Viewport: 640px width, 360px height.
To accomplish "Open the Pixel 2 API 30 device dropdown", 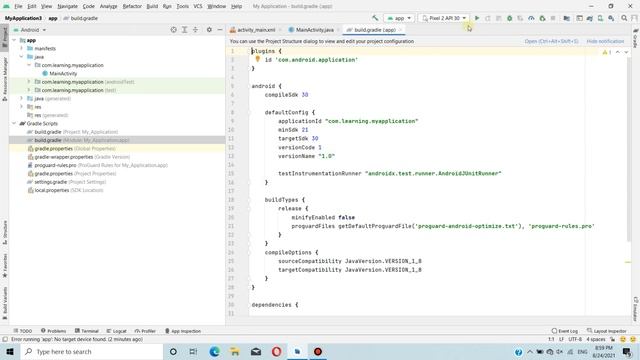I will tap(444, 18).
